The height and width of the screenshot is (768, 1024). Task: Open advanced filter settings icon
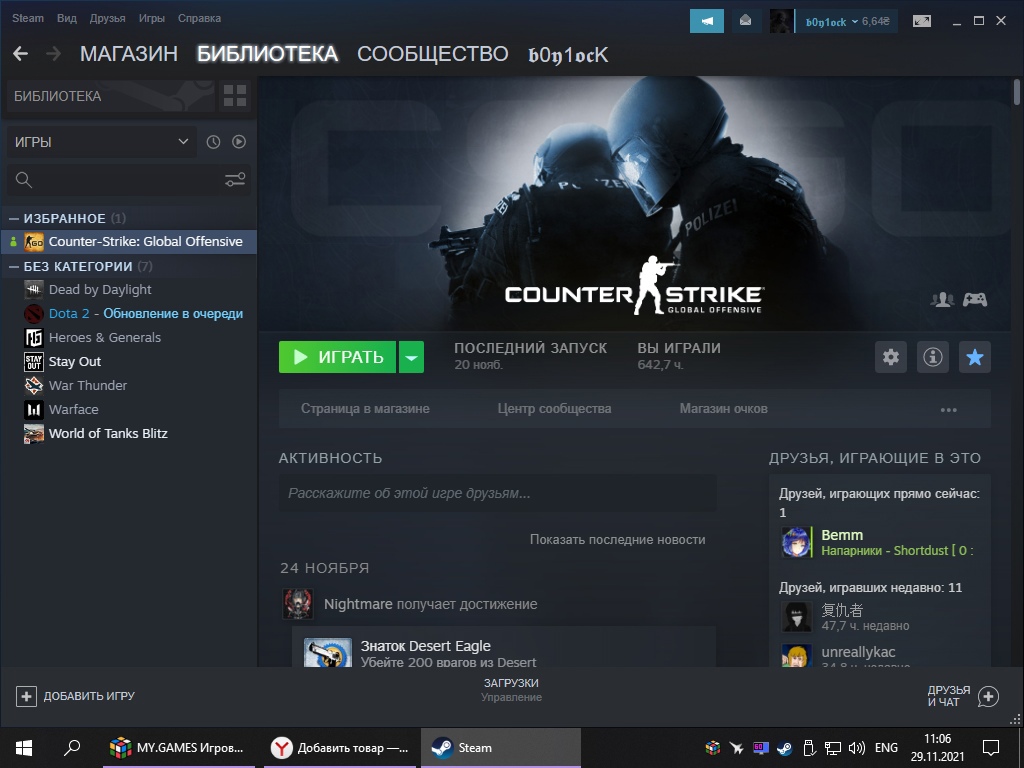[235, 180]
